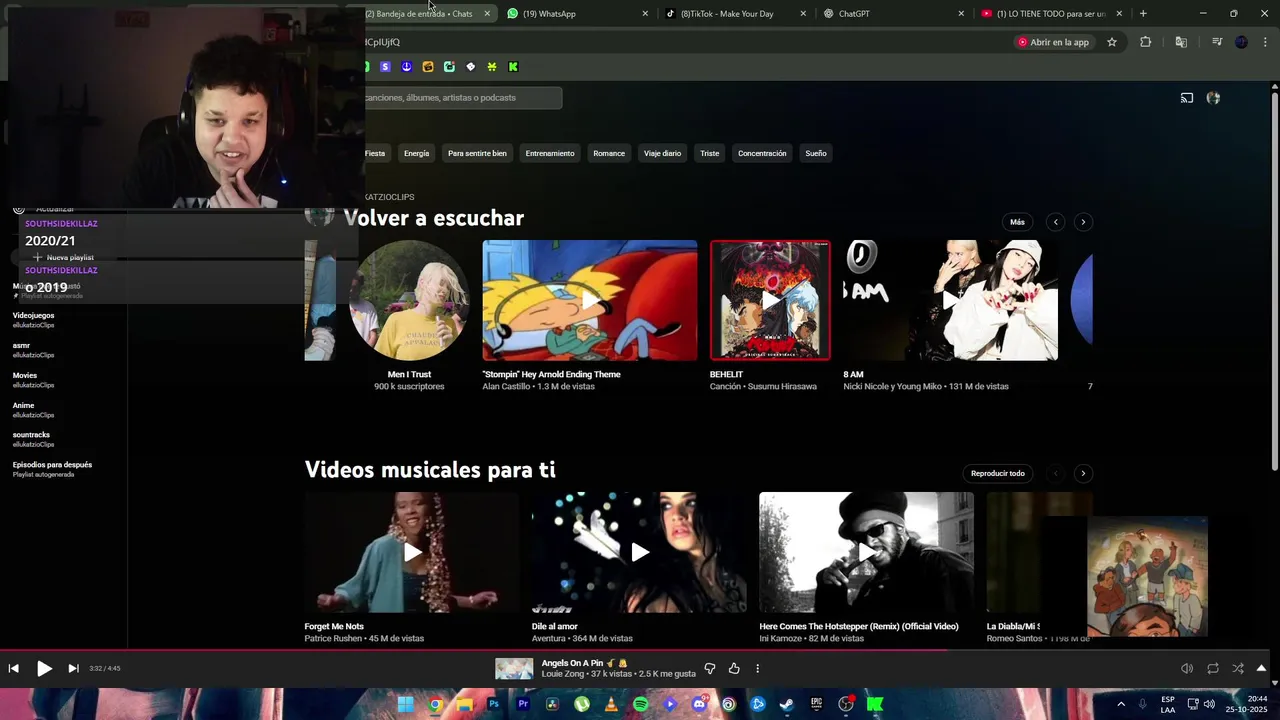Select the Sueño mood chip
The image size is (1280, 720).
click(816, 153)
